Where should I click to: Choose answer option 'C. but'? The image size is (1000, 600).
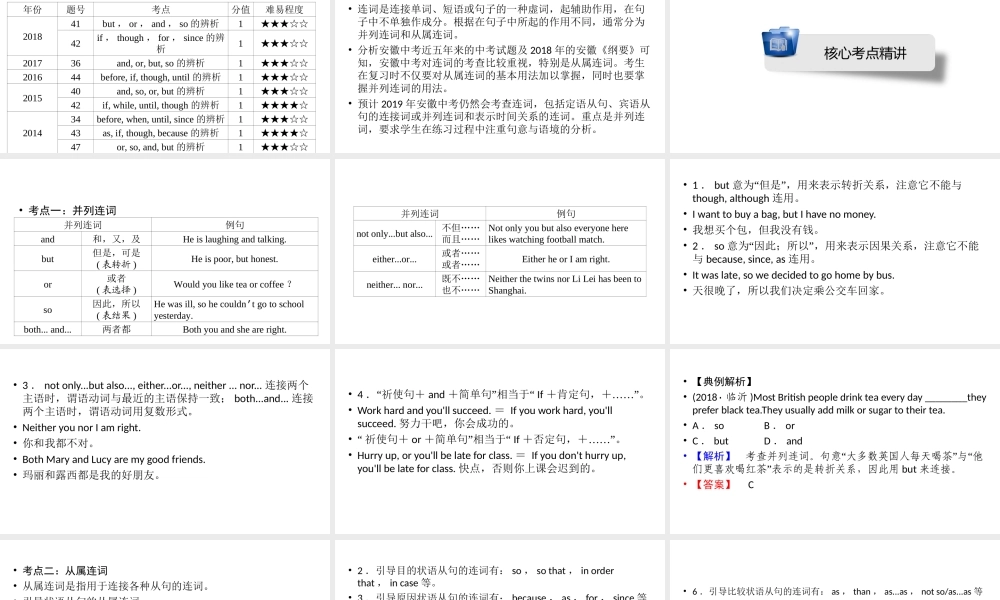710,441
